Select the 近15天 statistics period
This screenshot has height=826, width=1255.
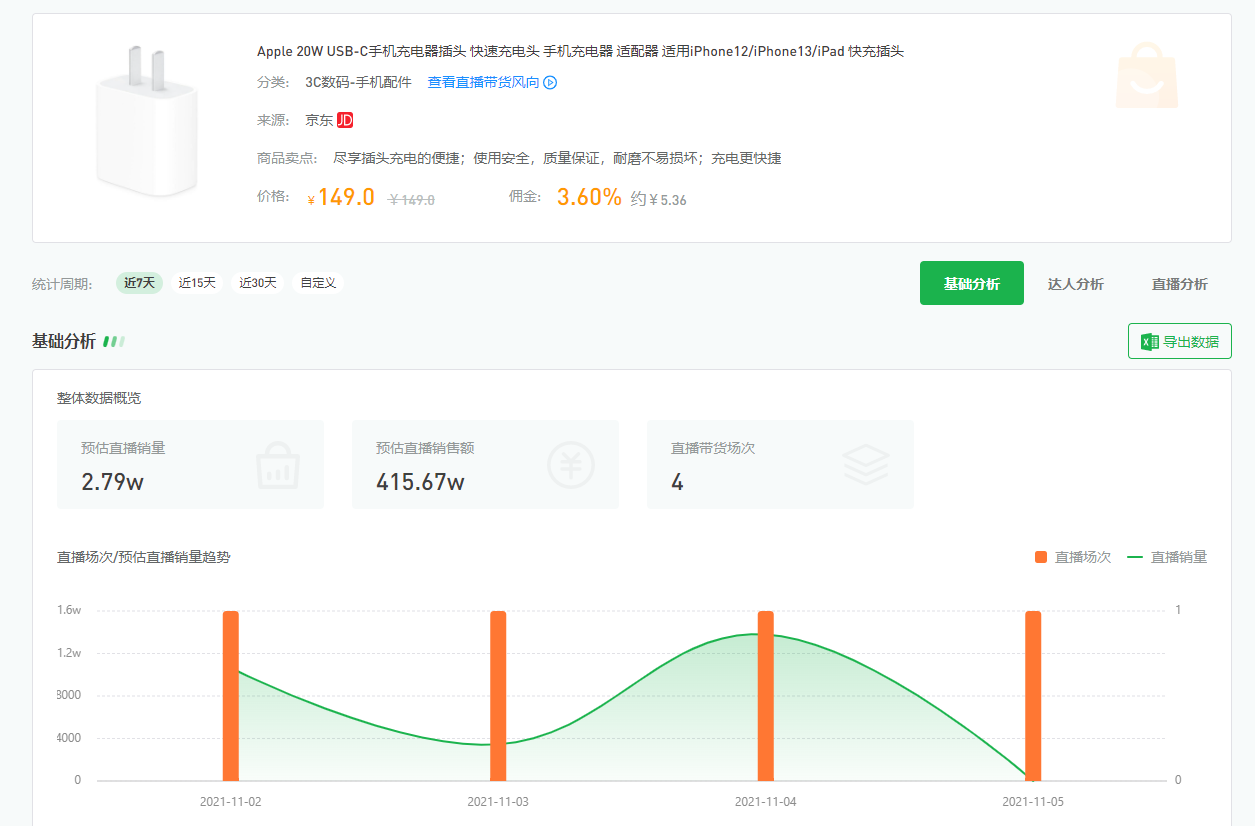pyautogui.click(x=197, y=283)
